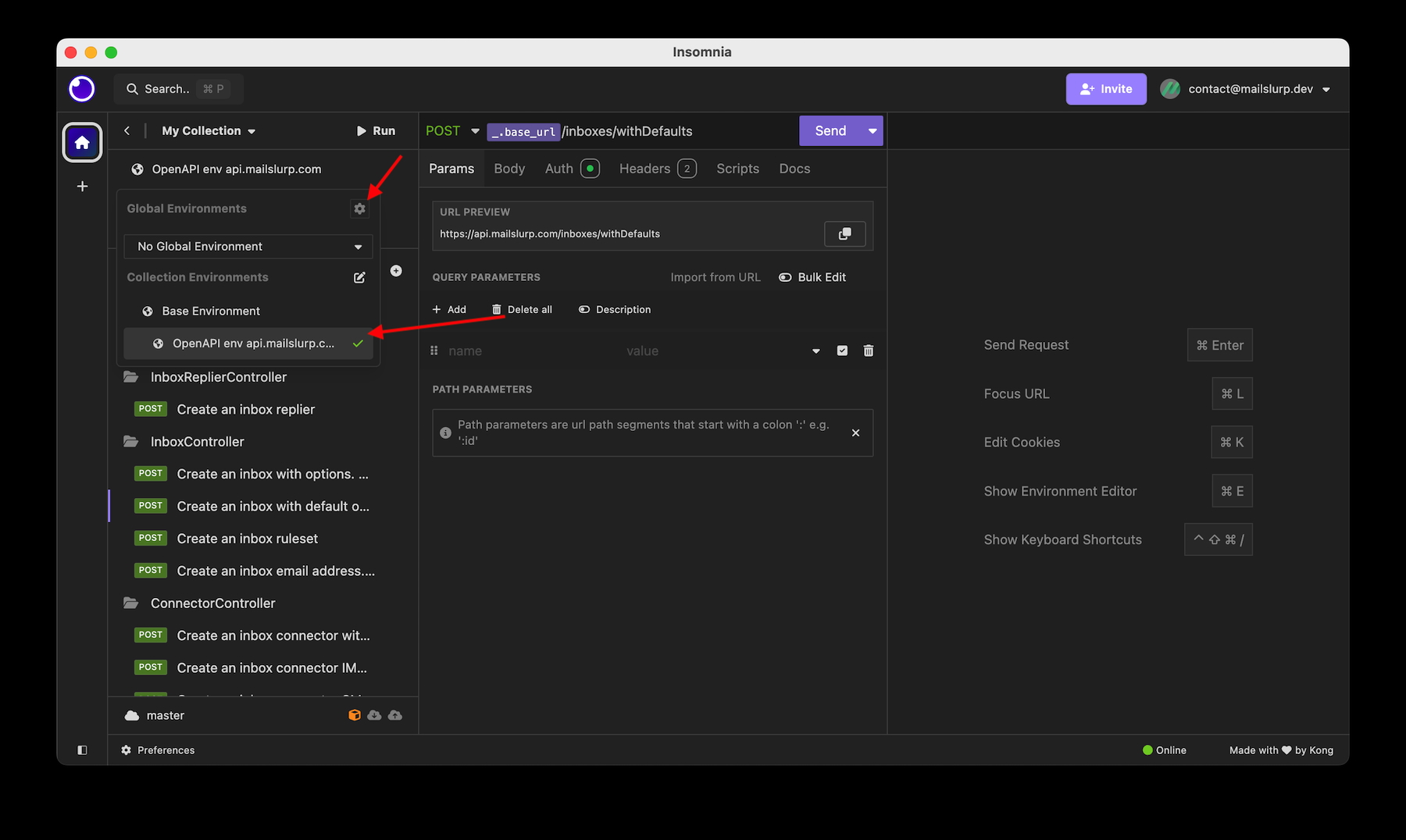Open the Home project icon
Screen dimensions: 1406x840
click(x=82, y=142)
